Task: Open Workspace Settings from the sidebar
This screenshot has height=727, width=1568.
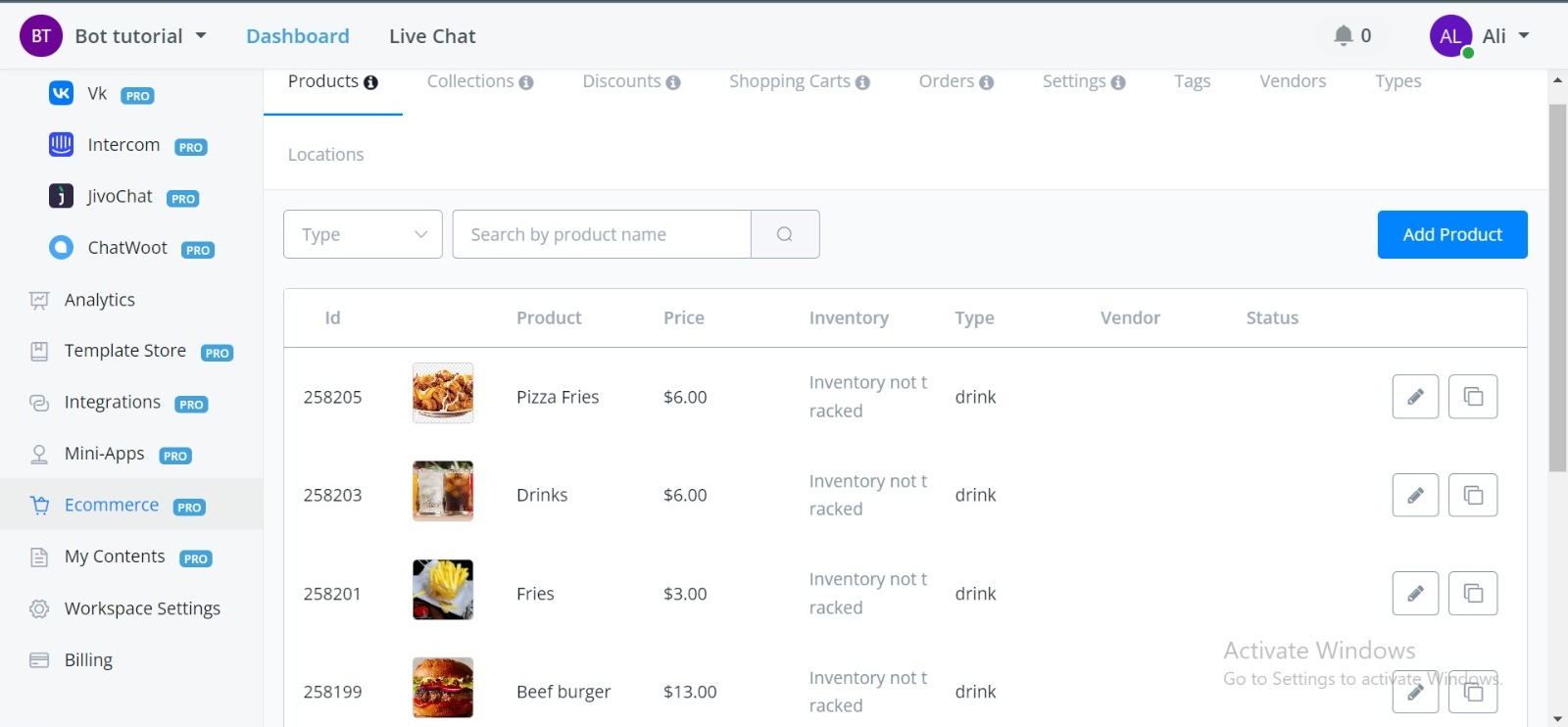Action: 141,608
